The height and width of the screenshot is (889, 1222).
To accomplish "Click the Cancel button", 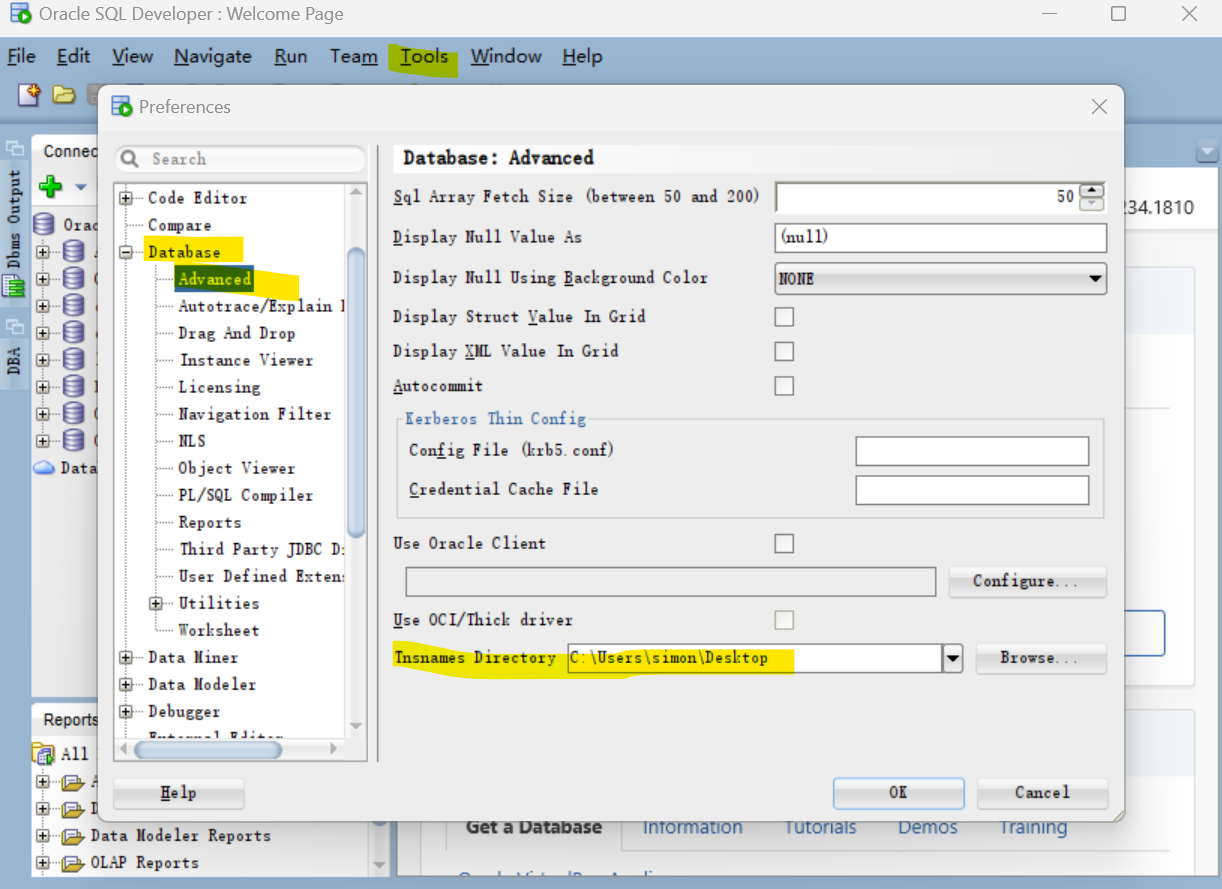I will tap(1042, 793).
